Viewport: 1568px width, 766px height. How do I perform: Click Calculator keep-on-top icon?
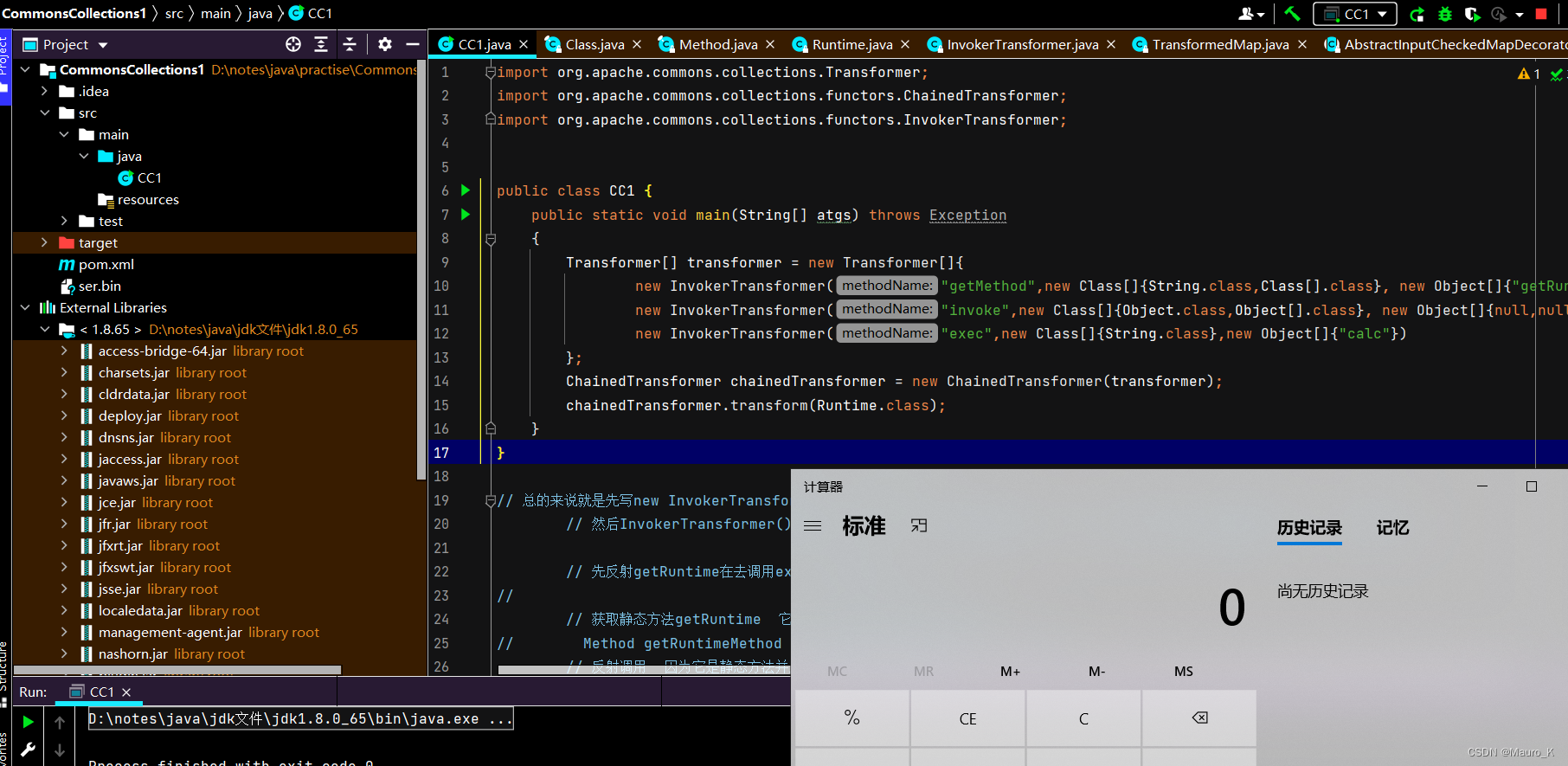click(919, 525)
